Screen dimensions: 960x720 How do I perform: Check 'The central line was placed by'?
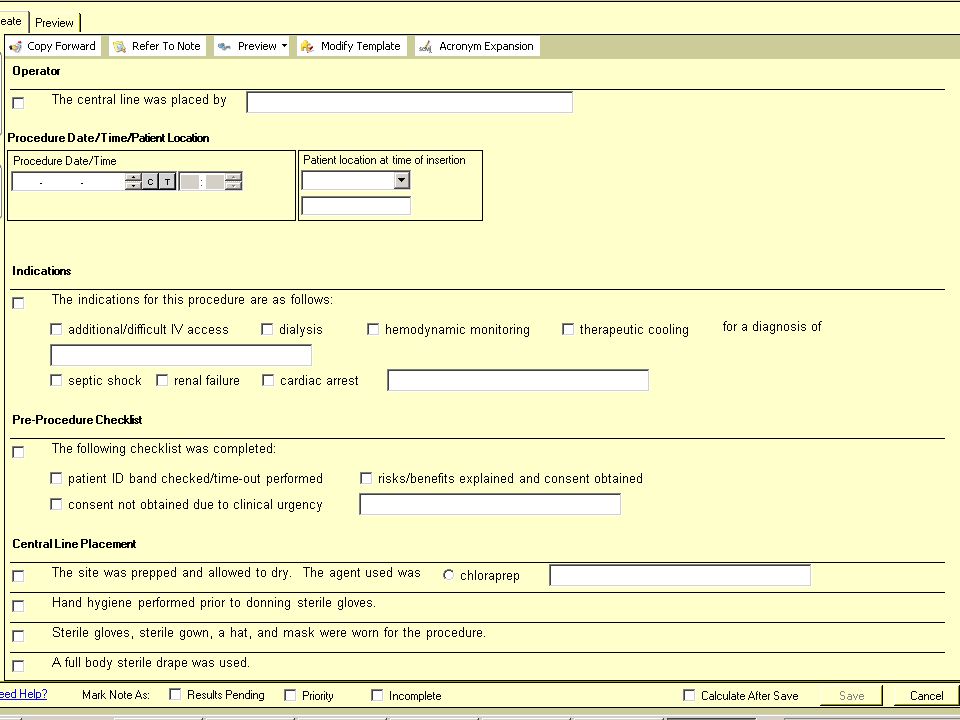pyautogui.click(x=18, y=103)
